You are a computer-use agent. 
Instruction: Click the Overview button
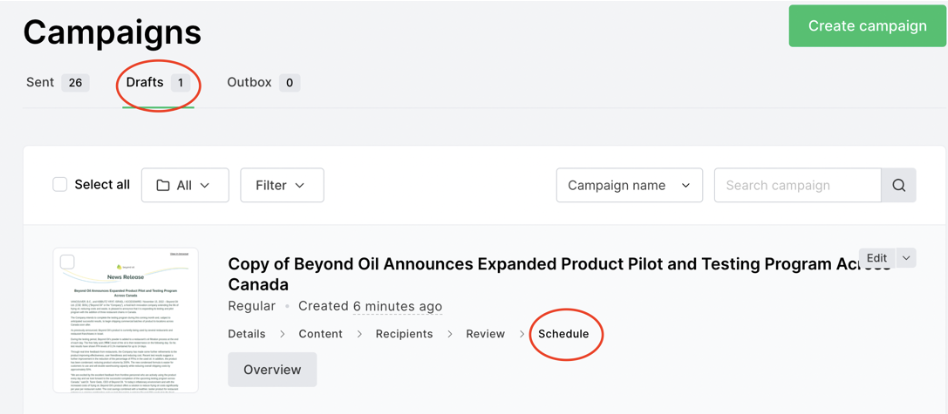(x=272, y=370)
